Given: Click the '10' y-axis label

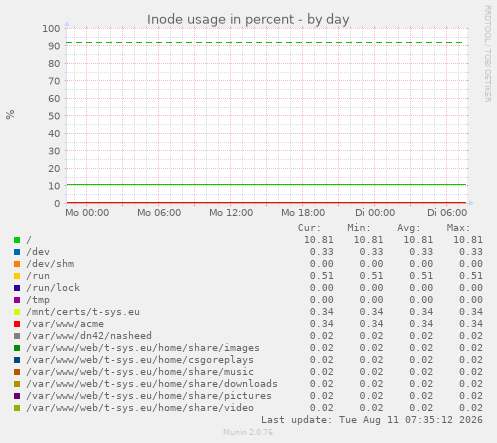Looking at the screenshot, I should pos(54,186).
